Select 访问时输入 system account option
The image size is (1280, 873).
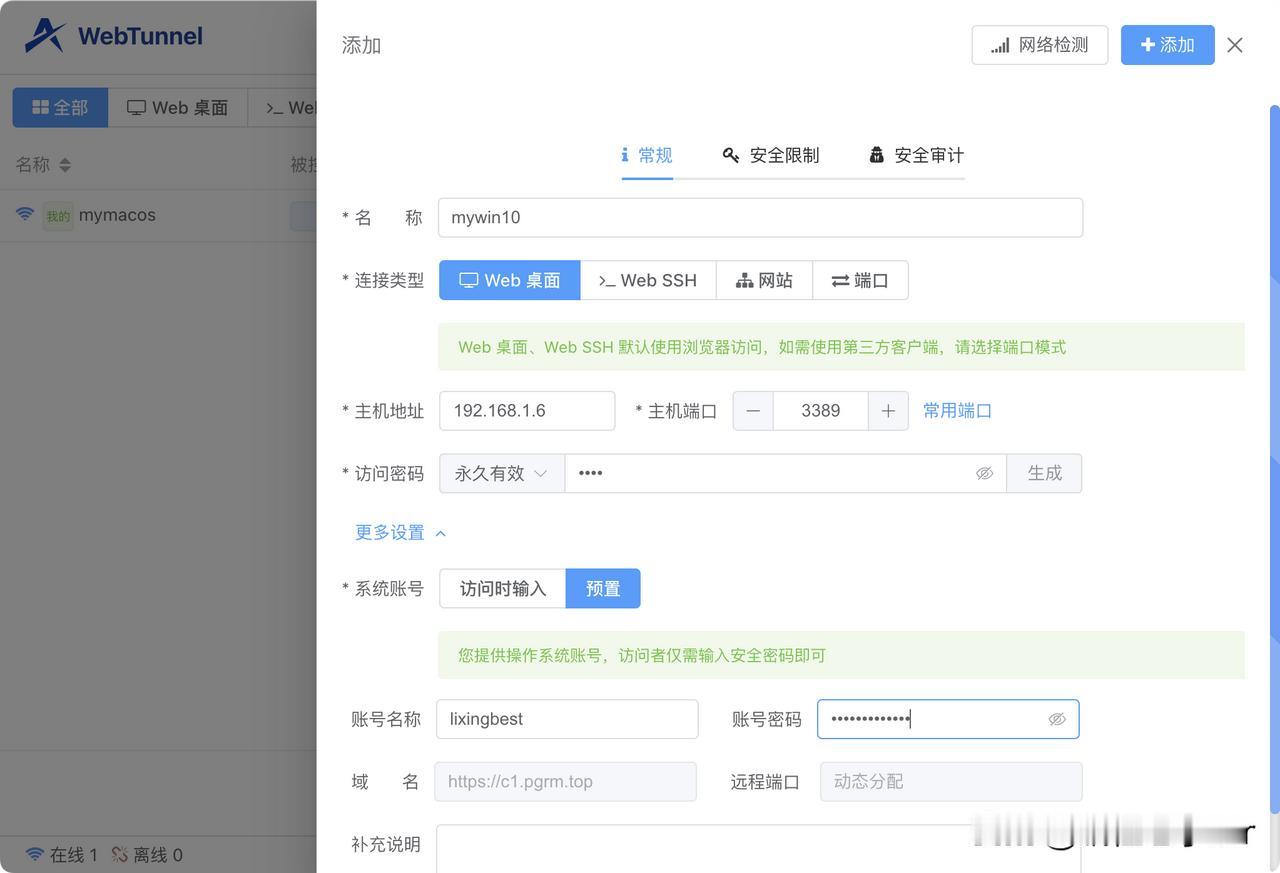tap(502, 588)
